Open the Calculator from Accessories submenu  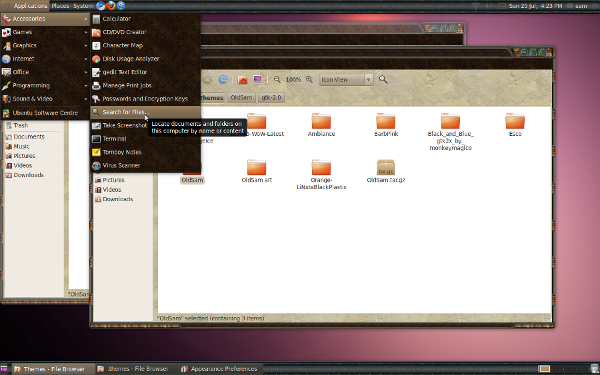point(145,18)
